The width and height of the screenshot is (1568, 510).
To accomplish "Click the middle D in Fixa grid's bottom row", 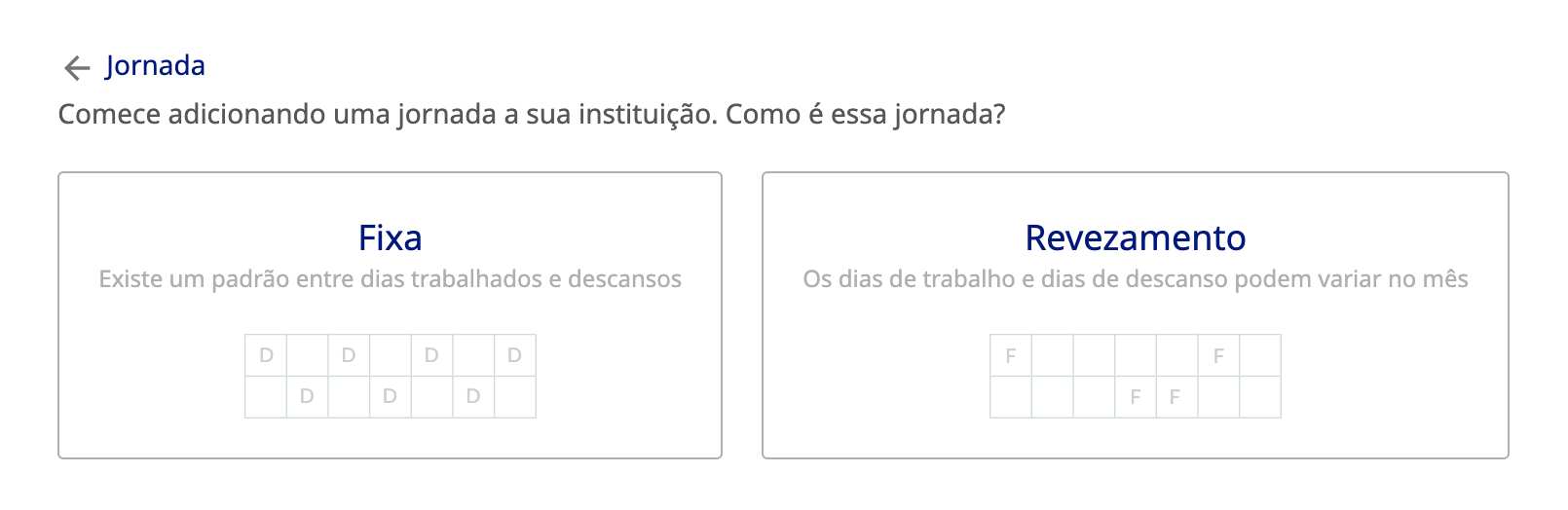I will (x=390, y=396).
